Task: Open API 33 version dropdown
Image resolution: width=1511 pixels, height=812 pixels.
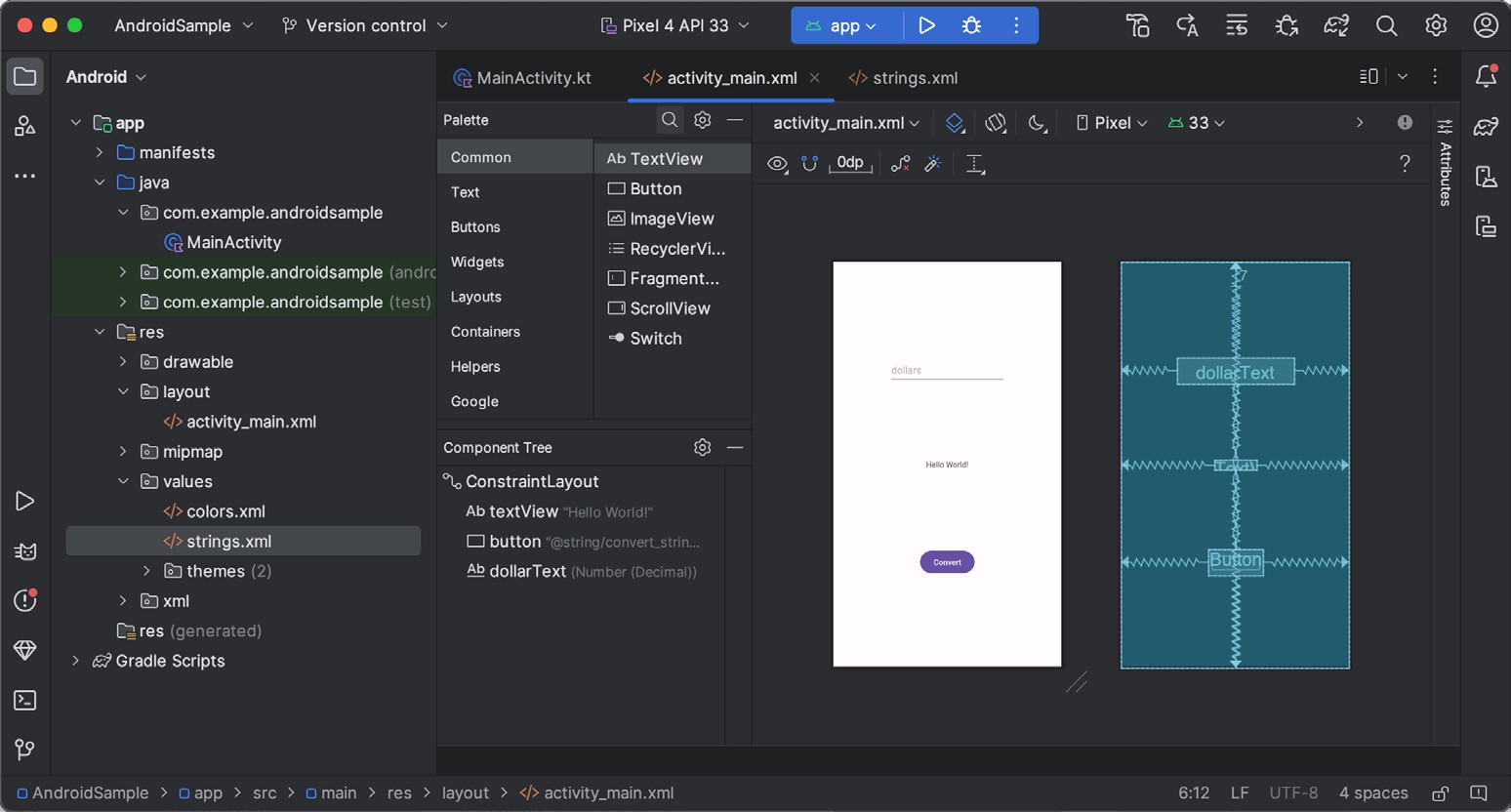Action: [1196, 122]
